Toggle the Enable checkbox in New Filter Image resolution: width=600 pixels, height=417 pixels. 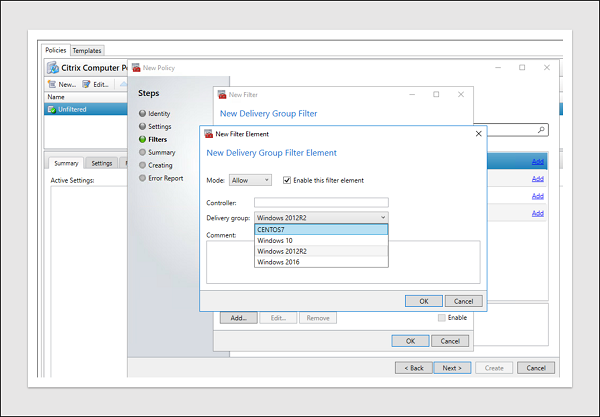pos(443,317)
